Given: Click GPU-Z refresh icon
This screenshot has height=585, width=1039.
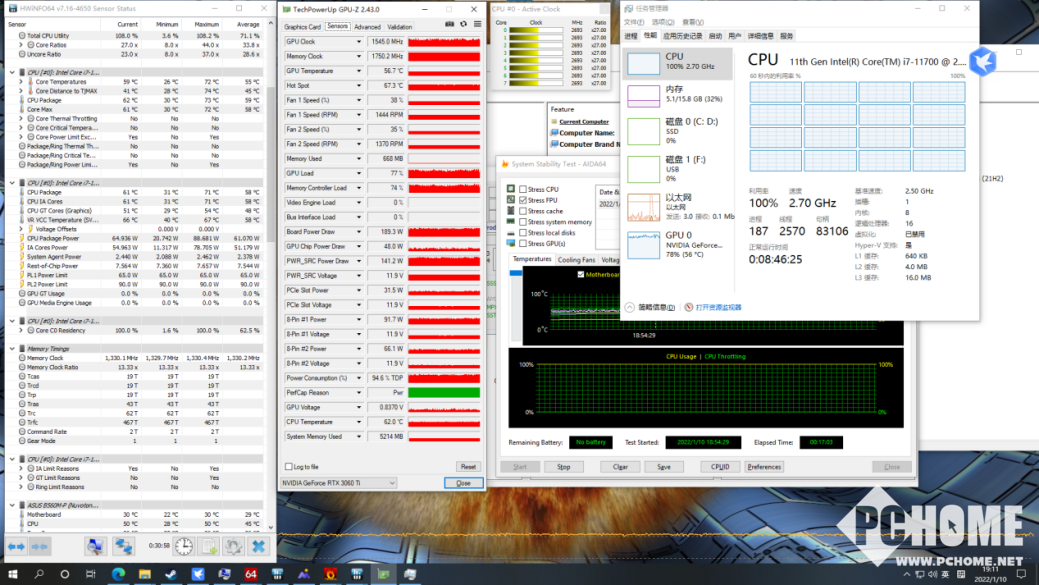Looking at the screenshot, I should [x=463, y=24].
